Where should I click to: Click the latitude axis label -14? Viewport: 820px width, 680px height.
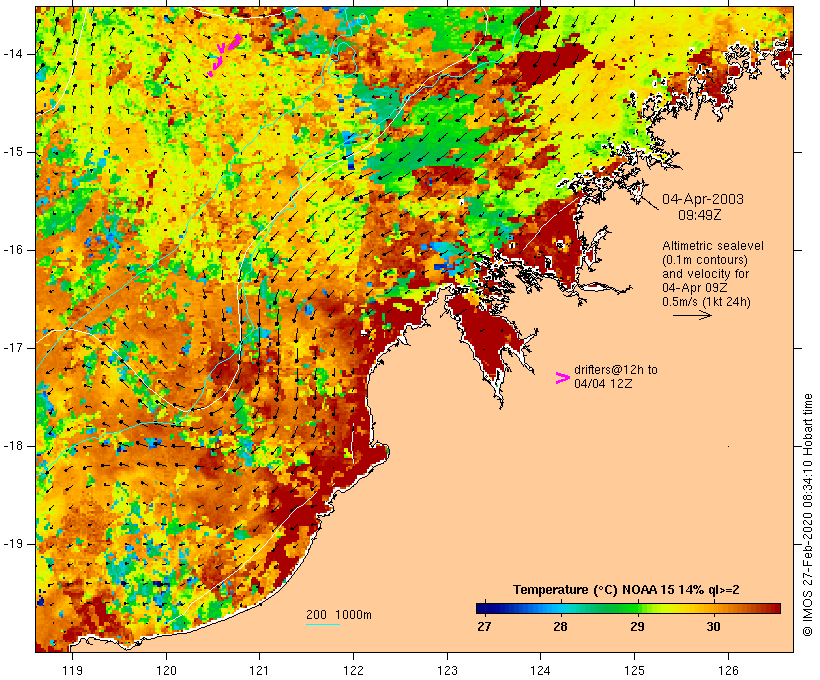(13, 54)
